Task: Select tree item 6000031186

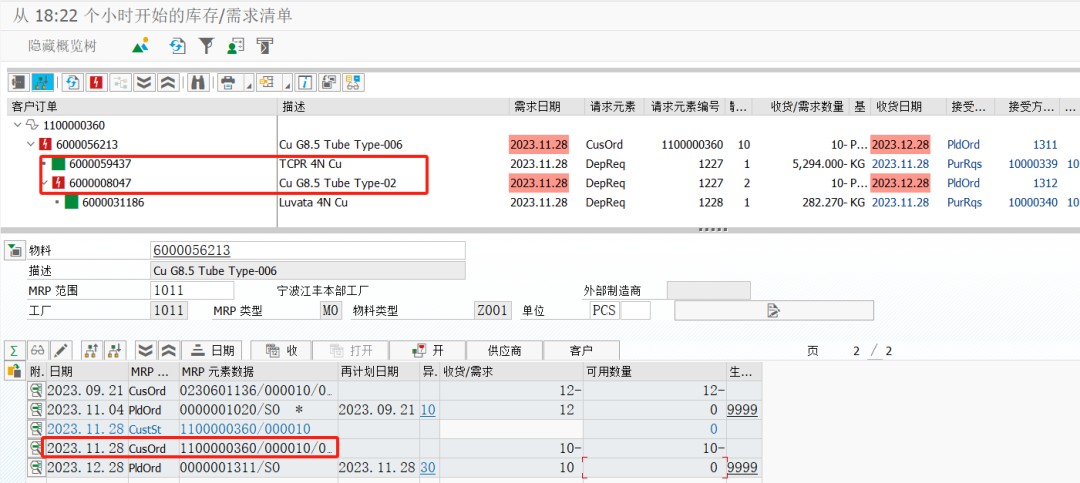Action: [x=113, y=203]
